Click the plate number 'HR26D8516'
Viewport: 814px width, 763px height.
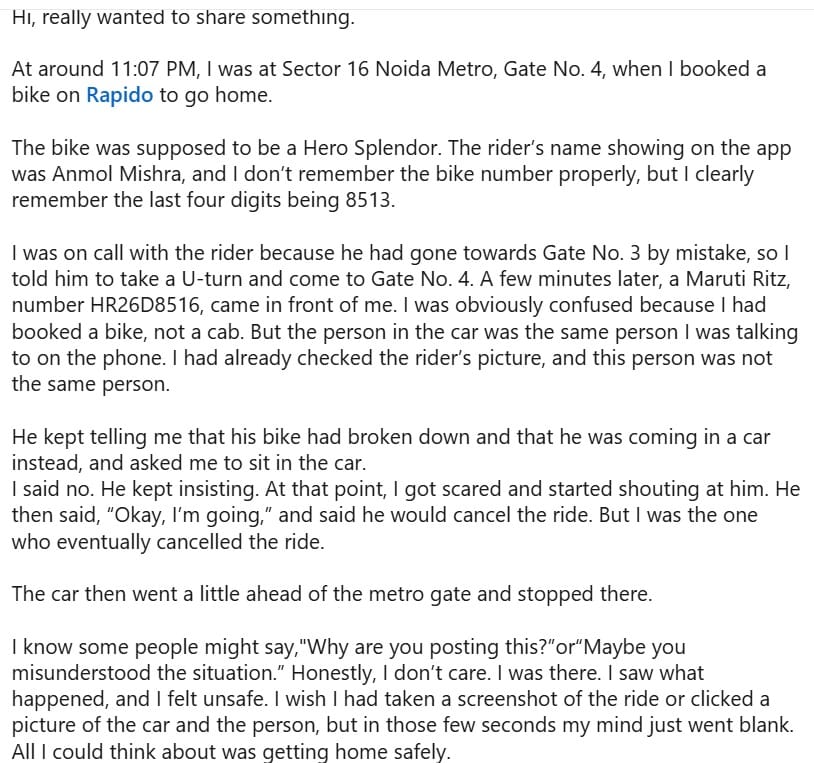(x=145, y=305)
